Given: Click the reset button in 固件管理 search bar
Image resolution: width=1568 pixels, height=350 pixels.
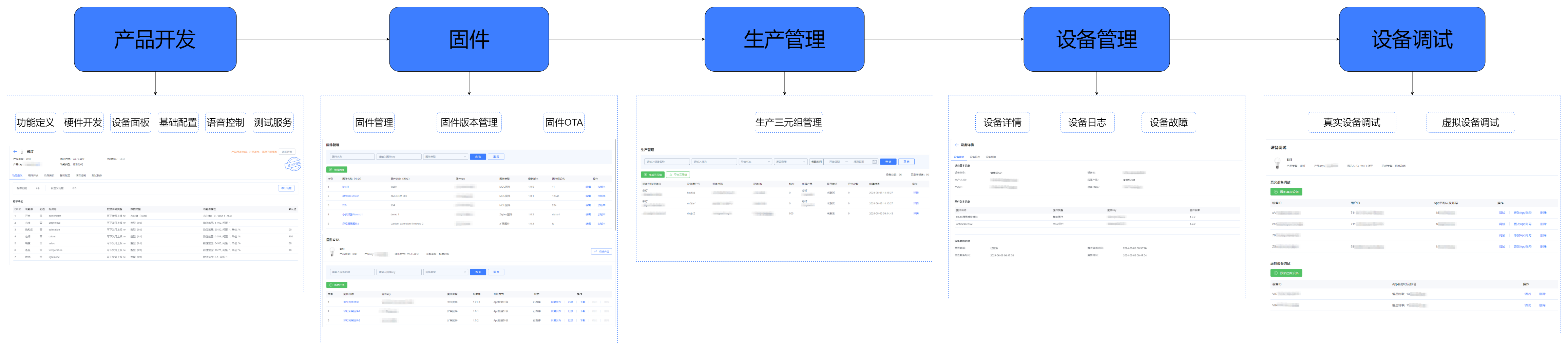Looking at the screenshot, I should point(496,156).
